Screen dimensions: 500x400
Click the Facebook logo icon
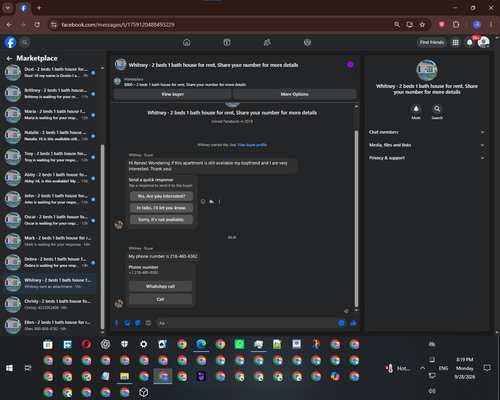(10, 42)
